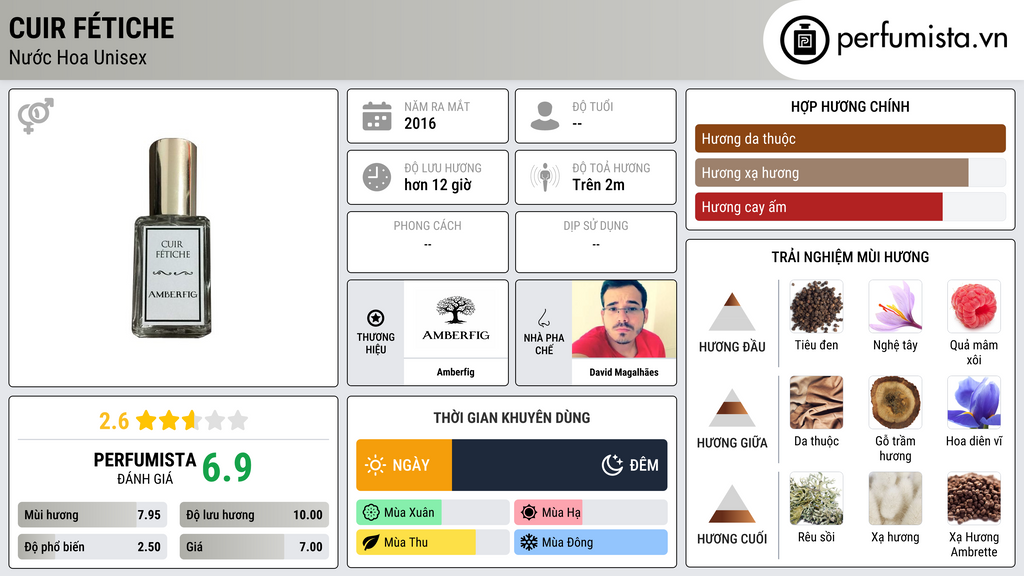
Task: Click the winter snowflake icon
Action: [x=529, y=543]
